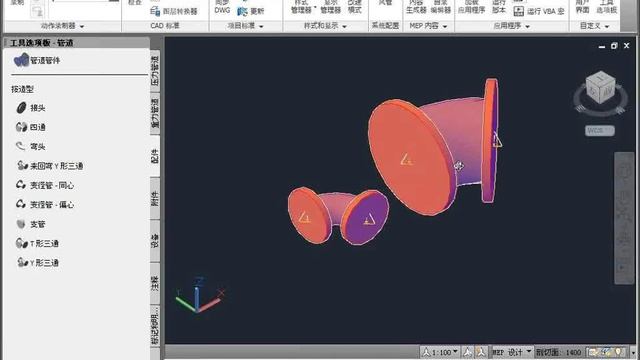The width and height of the screenshot is (640, 360).
Task: Click the annotation visibility icon in status bar
Action: 468,352
